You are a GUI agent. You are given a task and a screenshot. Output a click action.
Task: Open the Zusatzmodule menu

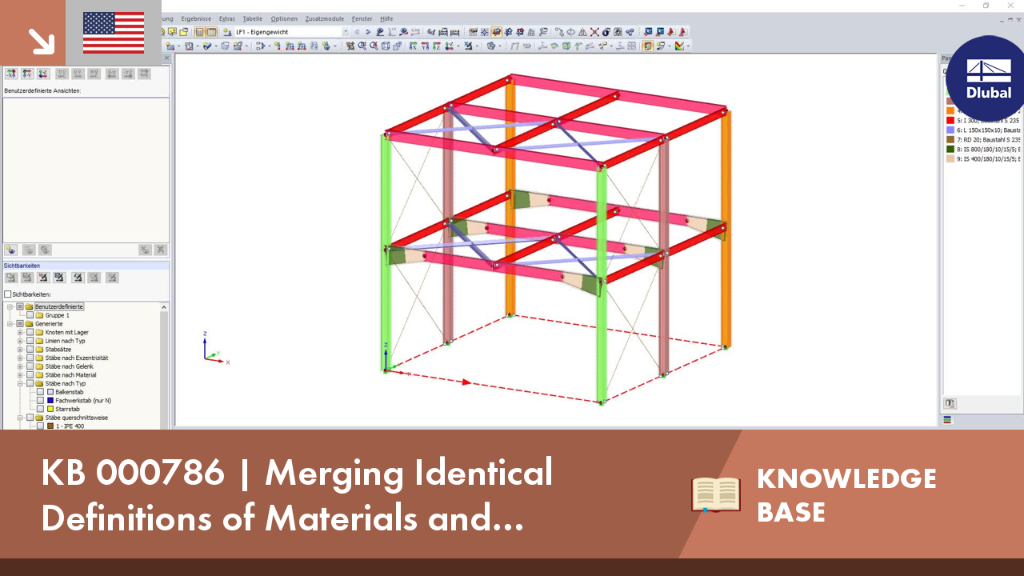325,19
